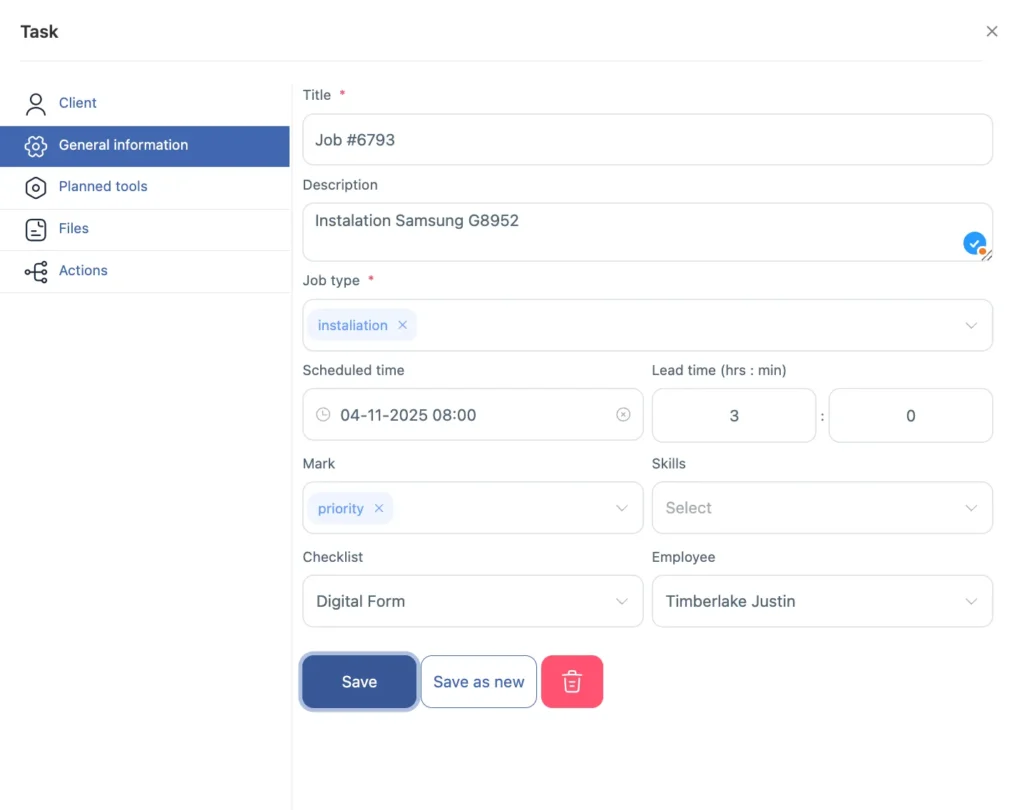Image resolution: width=1024 pixels, height=810 pixels.
Task: Click the Planned tools target icon
Action: 35,187
